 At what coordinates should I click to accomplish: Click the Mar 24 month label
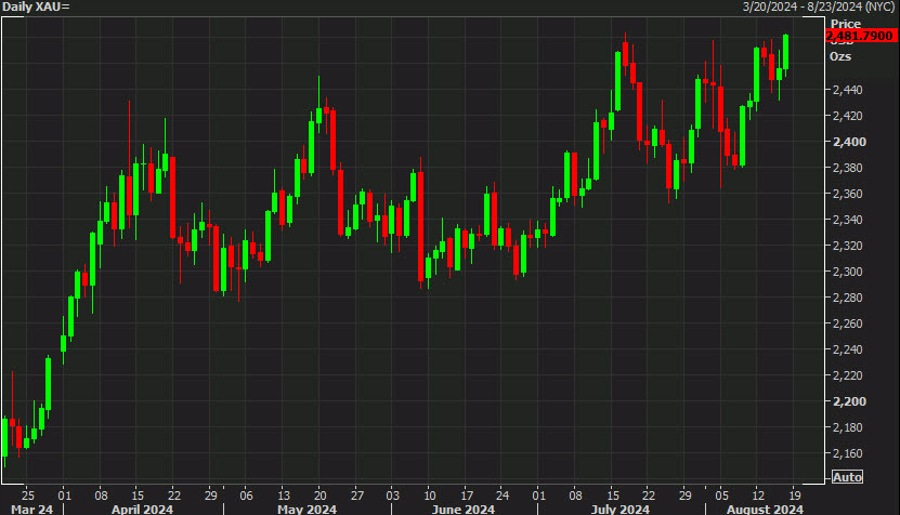[x=31, y=509]
